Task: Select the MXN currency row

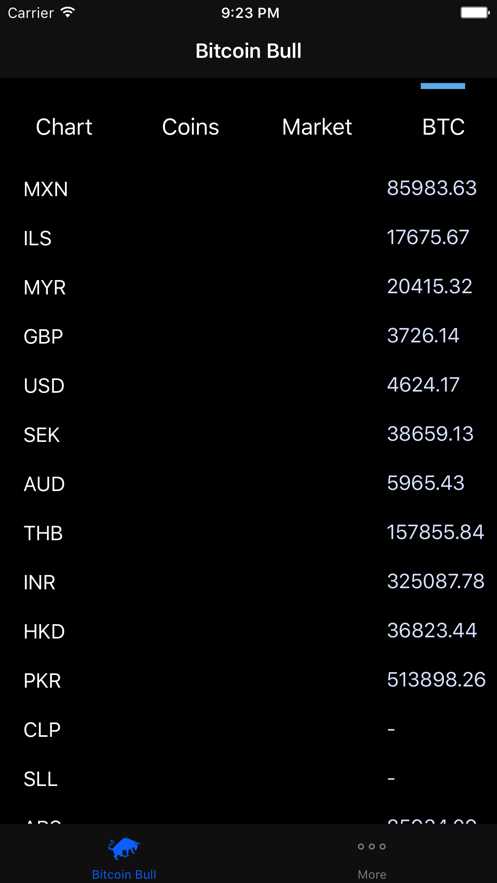Action: pos(248,189)
